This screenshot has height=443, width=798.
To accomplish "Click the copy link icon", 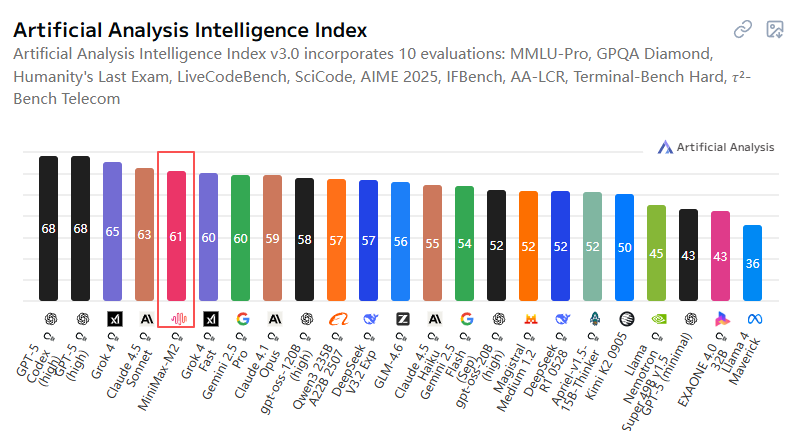I will click(x=742, y=30).
